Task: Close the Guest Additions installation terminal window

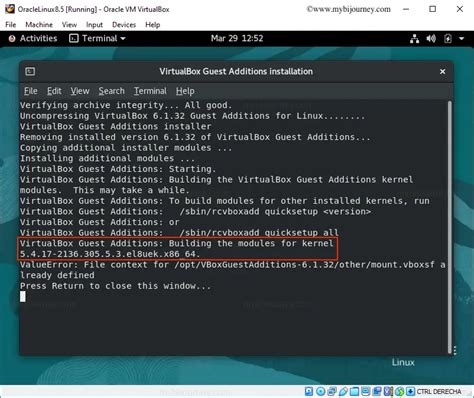Action: [x=442, y=72]
